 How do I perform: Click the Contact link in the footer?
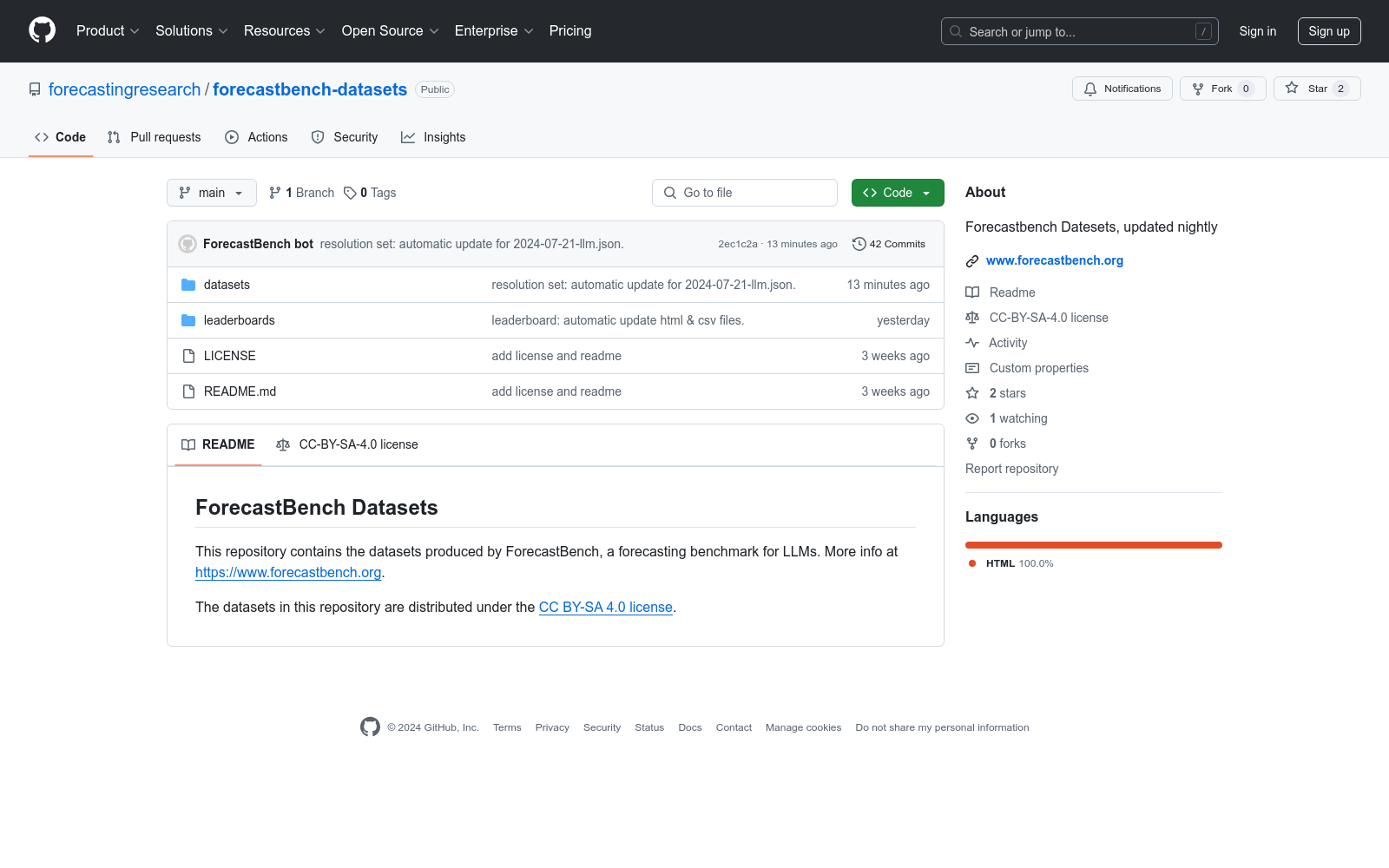point(734,727)
